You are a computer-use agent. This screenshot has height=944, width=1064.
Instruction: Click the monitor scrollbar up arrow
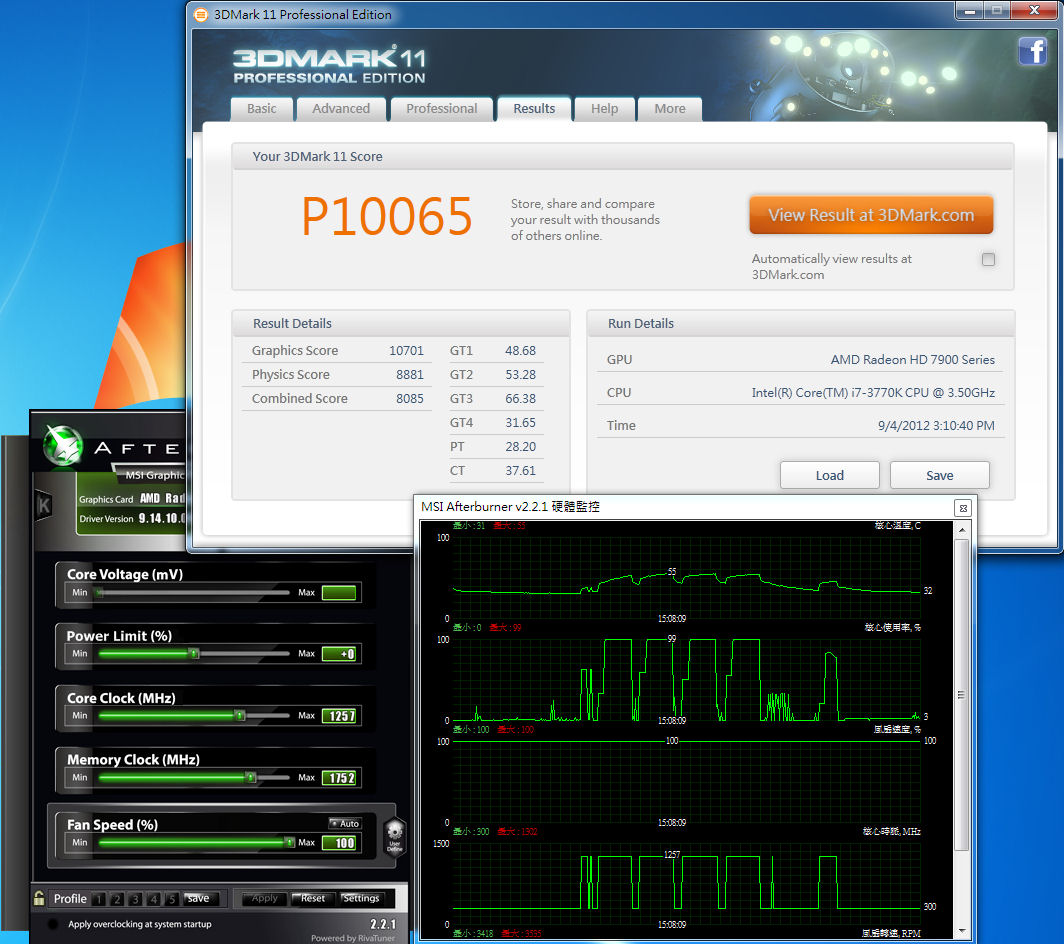click(962, 529)
